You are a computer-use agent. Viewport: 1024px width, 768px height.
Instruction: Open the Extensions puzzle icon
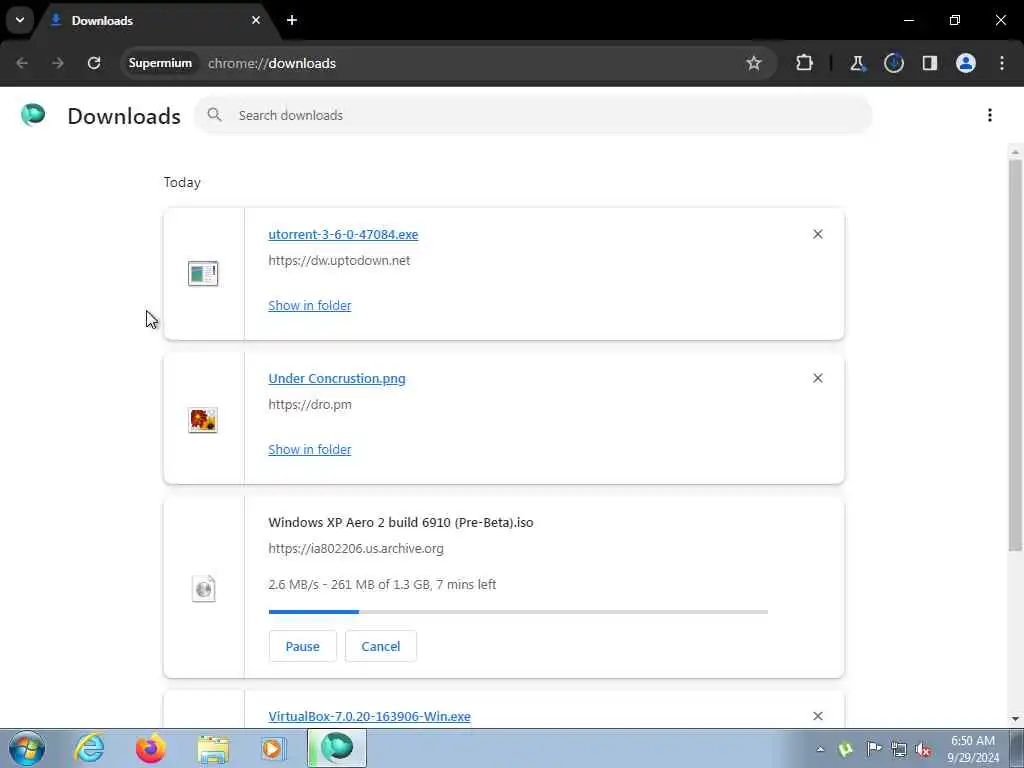(x=805, y=63)
